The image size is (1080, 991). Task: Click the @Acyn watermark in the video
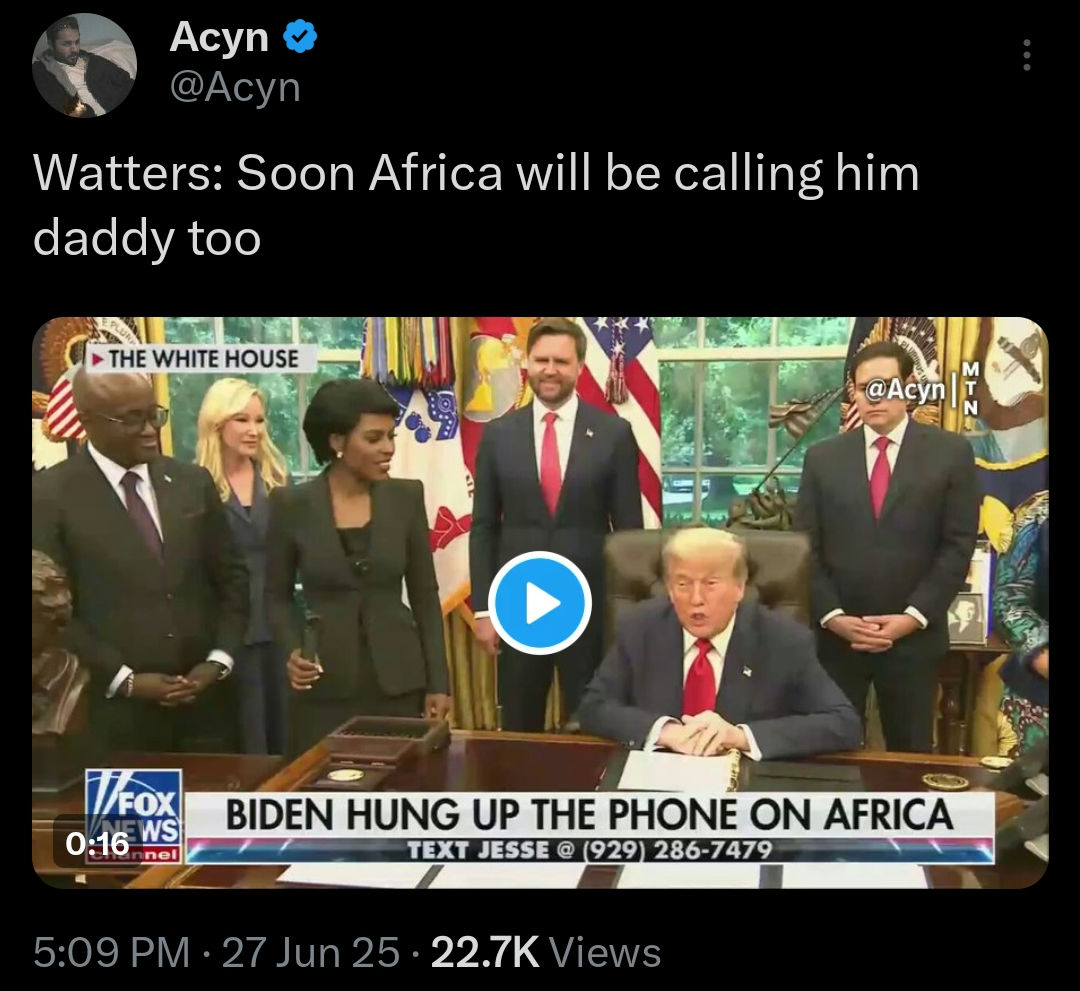click(x=904, y=390)
